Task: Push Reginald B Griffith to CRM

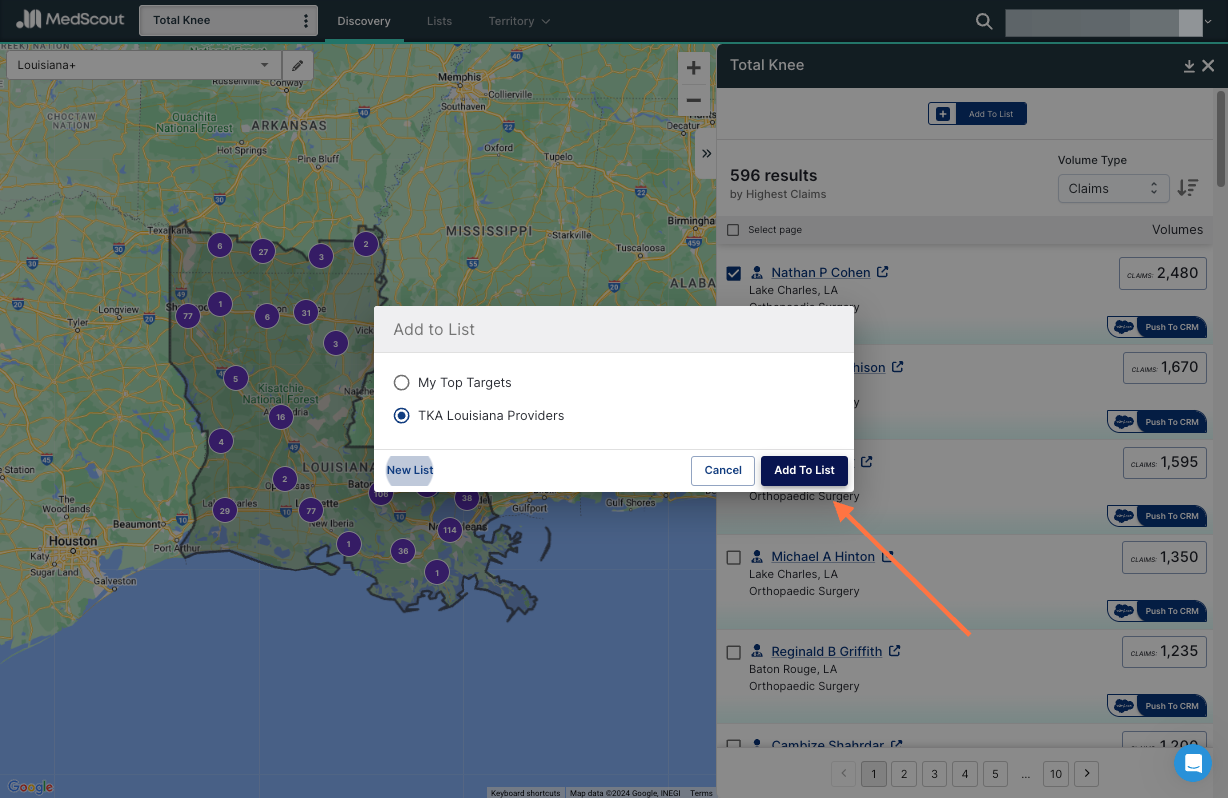Action: [1157, 706]
